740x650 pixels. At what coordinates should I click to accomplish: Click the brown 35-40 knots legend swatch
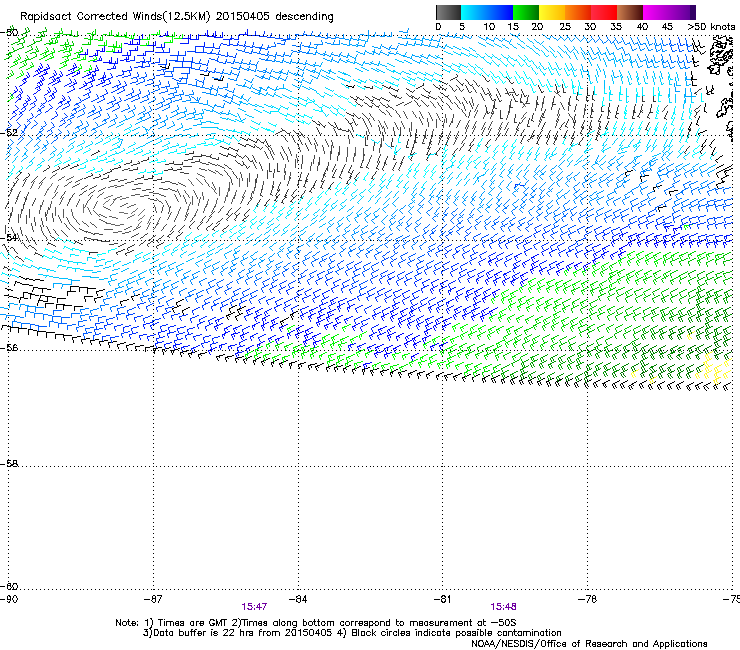pos(630,12)
